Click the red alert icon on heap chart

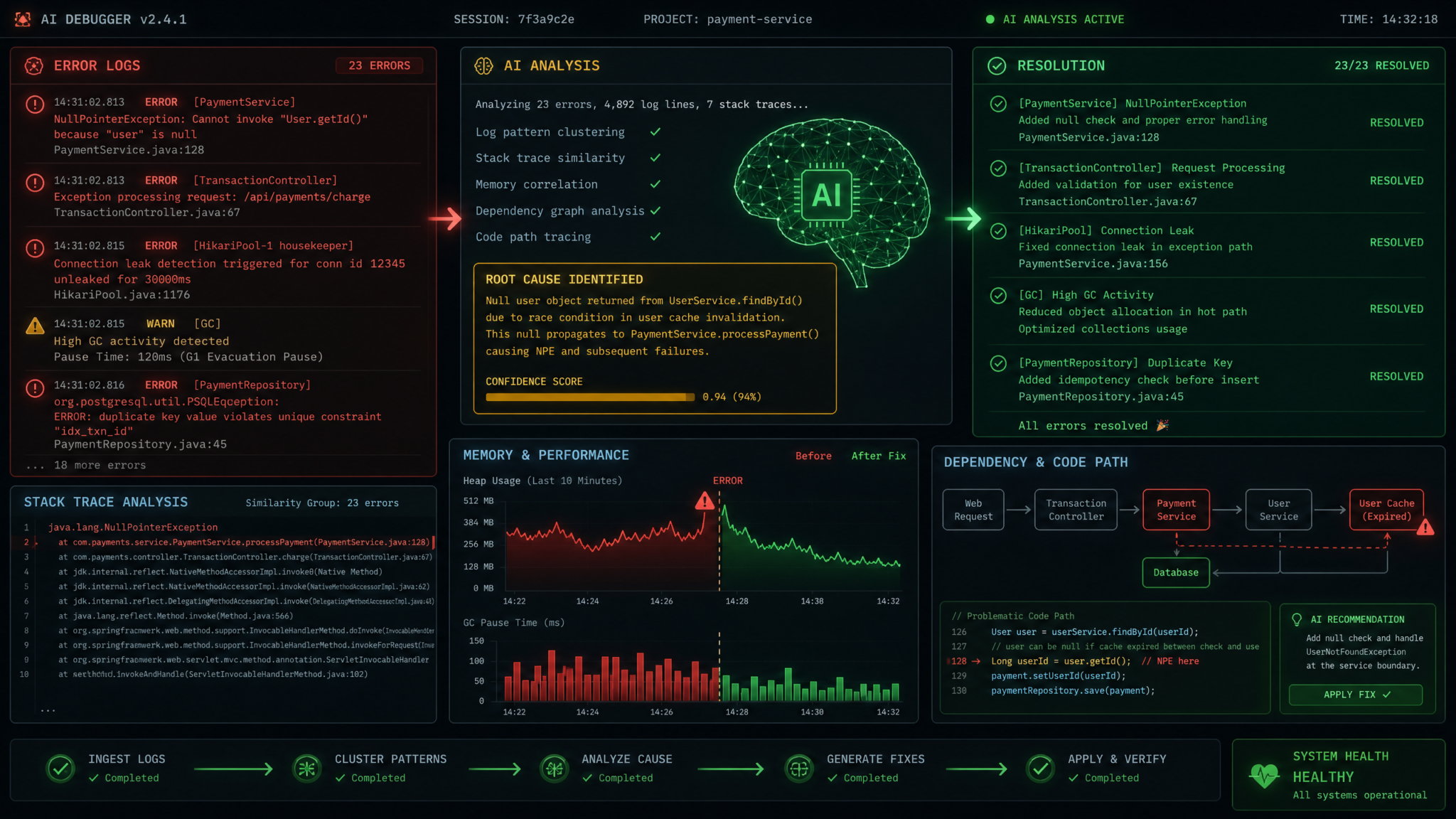[705, 501]
